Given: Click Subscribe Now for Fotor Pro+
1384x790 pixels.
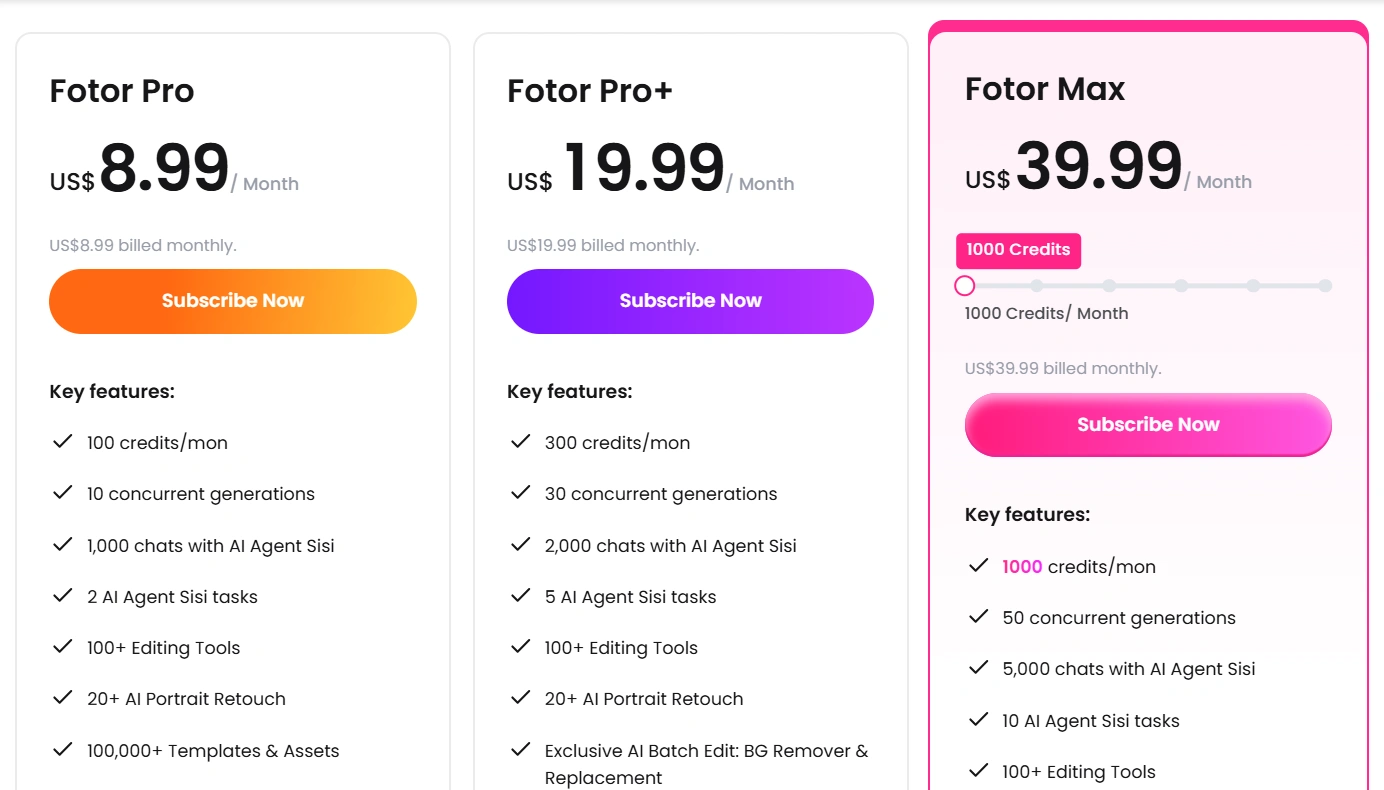Looking at the screenshot, I should pos(690,301).
